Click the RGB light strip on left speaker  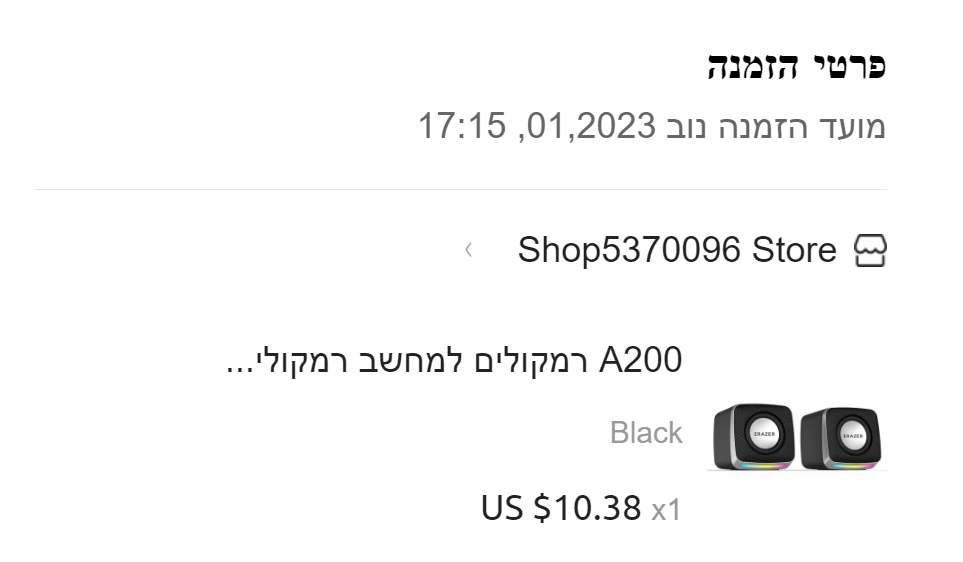point(751,463)
